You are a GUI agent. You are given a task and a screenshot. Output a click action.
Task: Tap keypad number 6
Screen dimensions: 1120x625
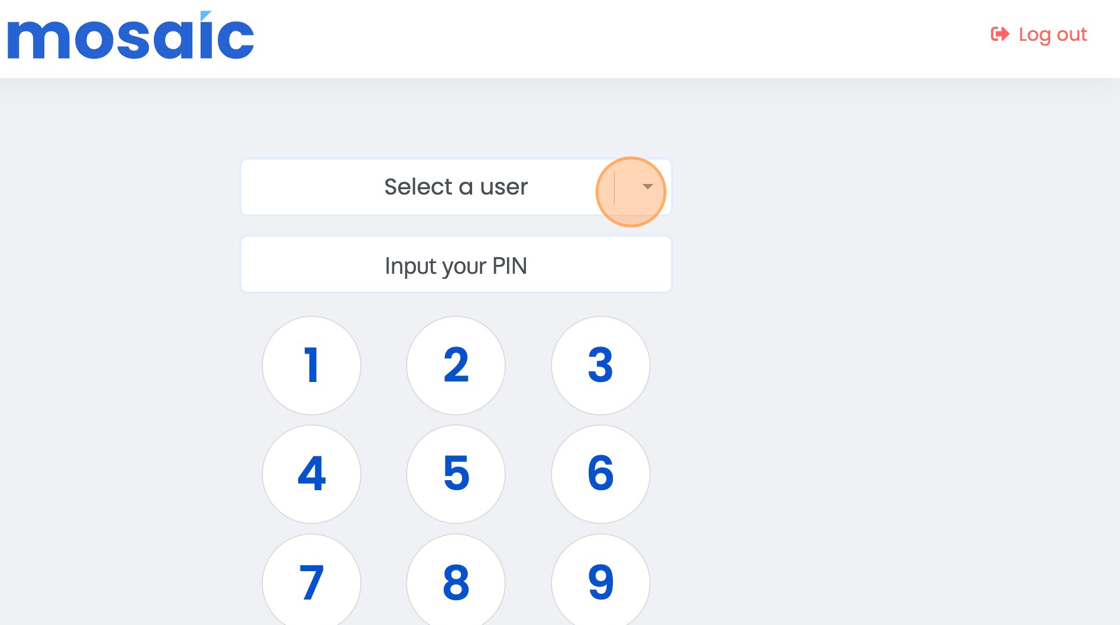[x=600, y=474]
